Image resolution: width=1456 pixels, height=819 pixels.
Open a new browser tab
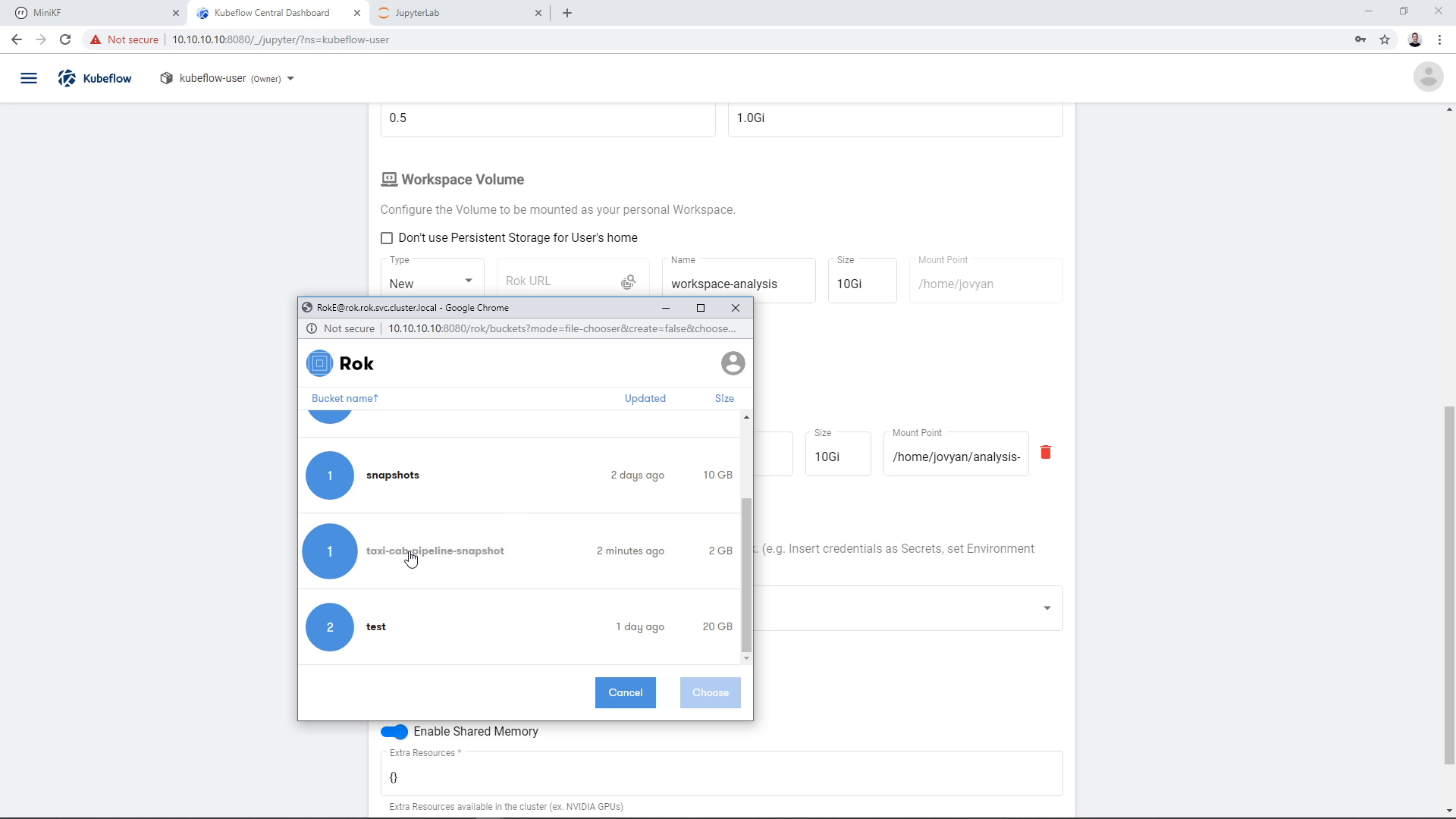(567, 13)
